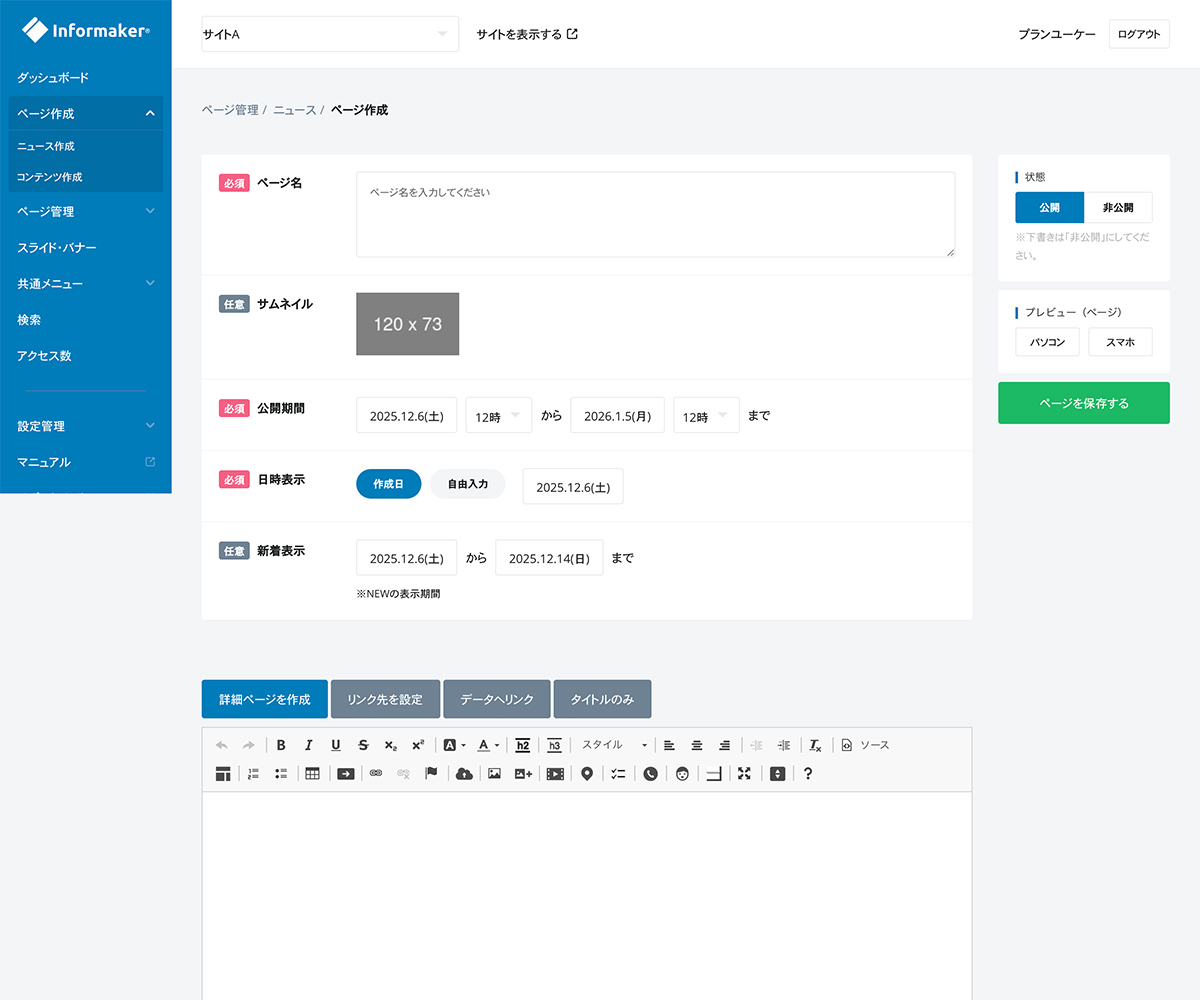This screenshot has width=1200, height=1000.
Task: Click the cloud upload icon
Action: tap(464, 773)
